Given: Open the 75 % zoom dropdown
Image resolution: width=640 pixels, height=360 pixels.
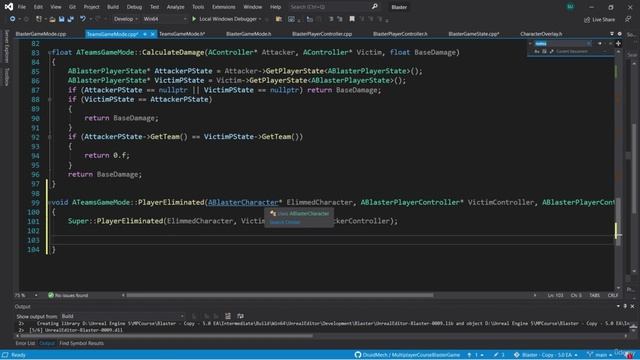Looking at the screenshot, I should click(26, 295).
